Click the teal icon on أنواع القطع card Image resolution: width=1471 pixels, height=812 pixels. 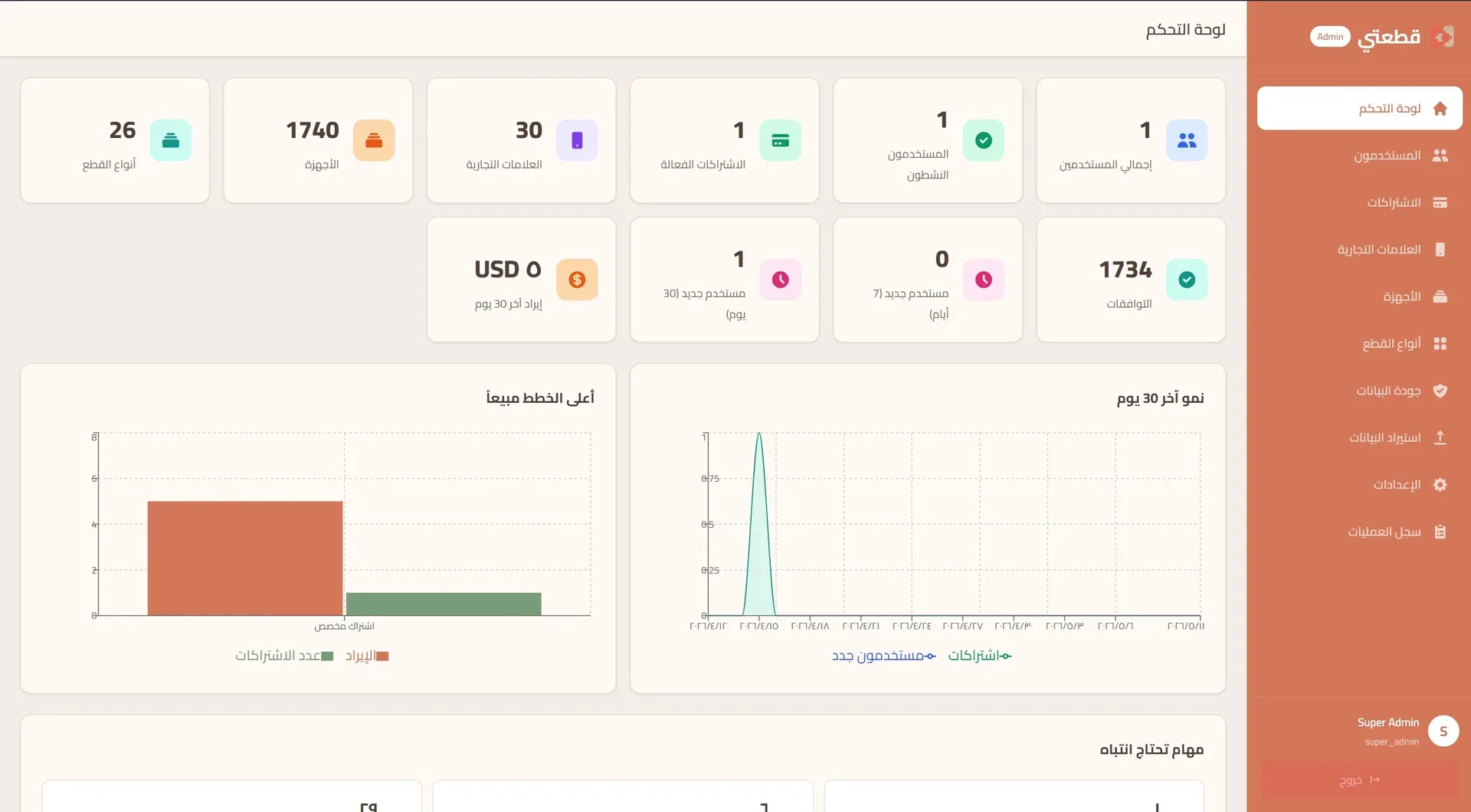(171, 140)
